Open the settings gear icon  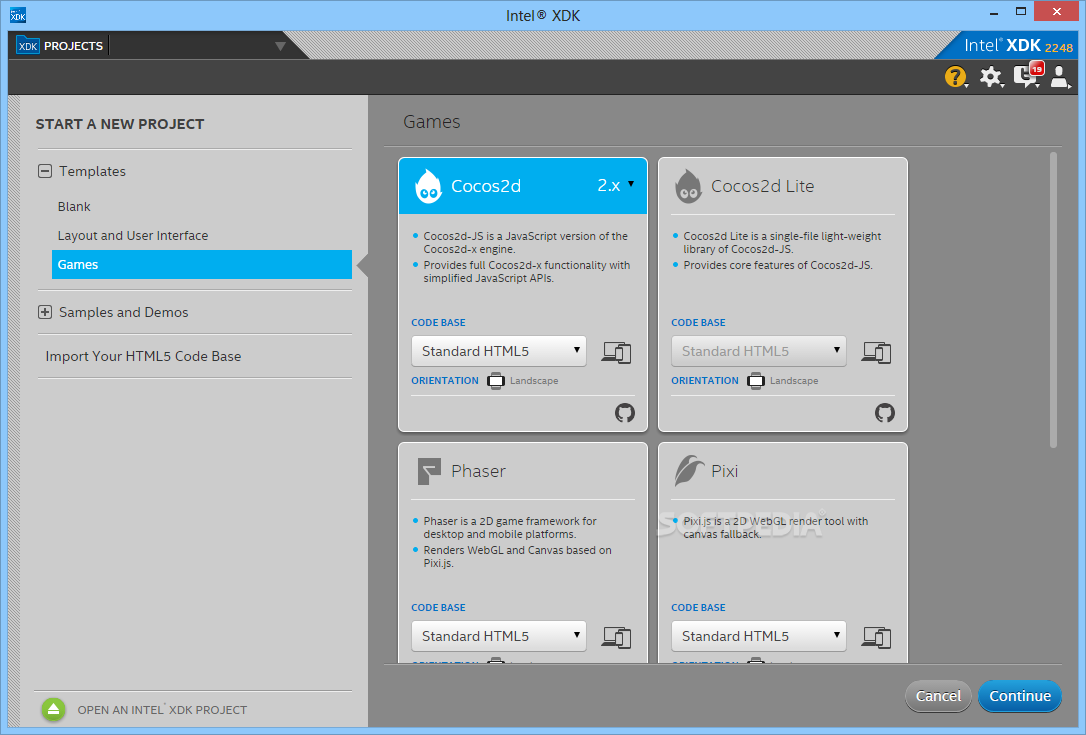click(x=991, y=77)
